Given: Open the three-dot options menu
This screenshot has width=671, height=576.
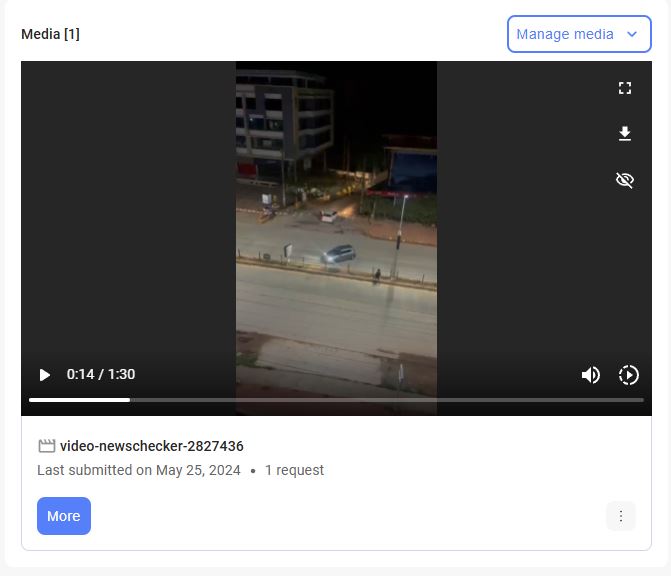Looking at the screenshot, I should pyautogui.click(x=620, y=516).
